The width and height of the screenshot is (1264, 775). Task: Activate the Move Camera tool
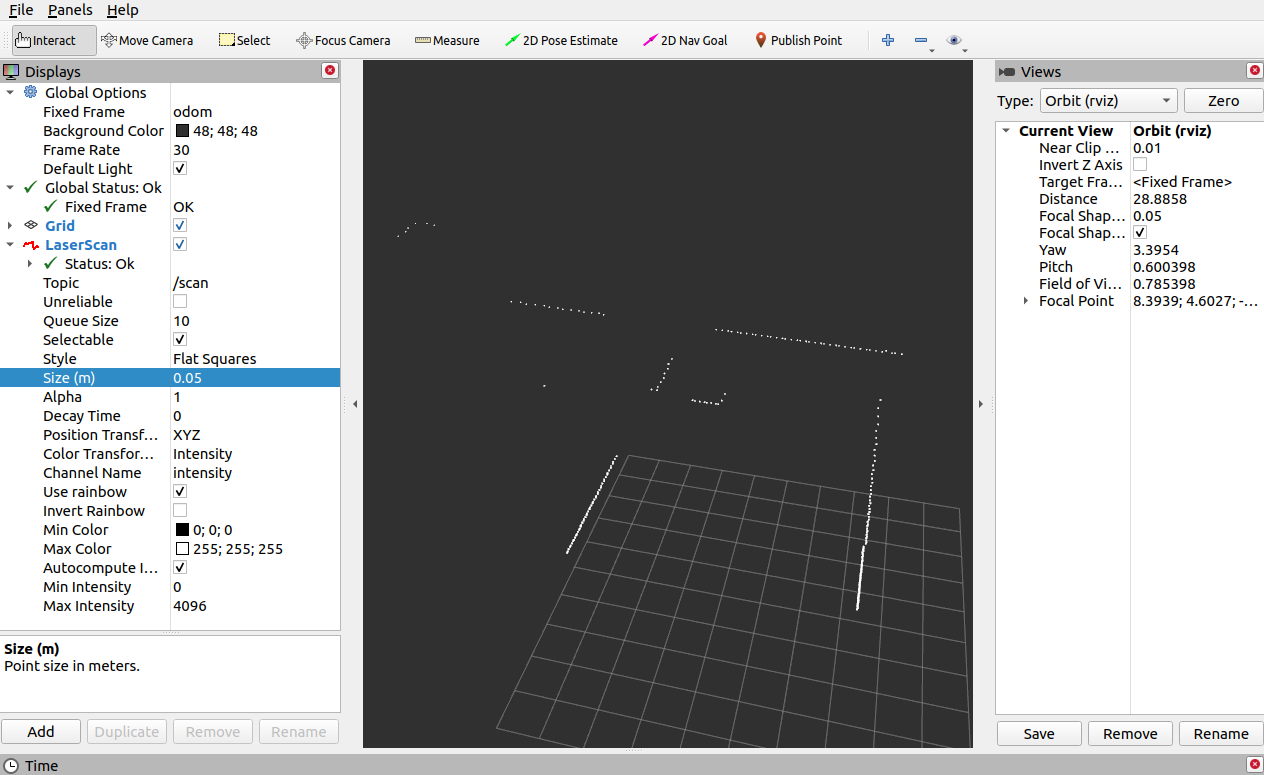tap(147, 40)
